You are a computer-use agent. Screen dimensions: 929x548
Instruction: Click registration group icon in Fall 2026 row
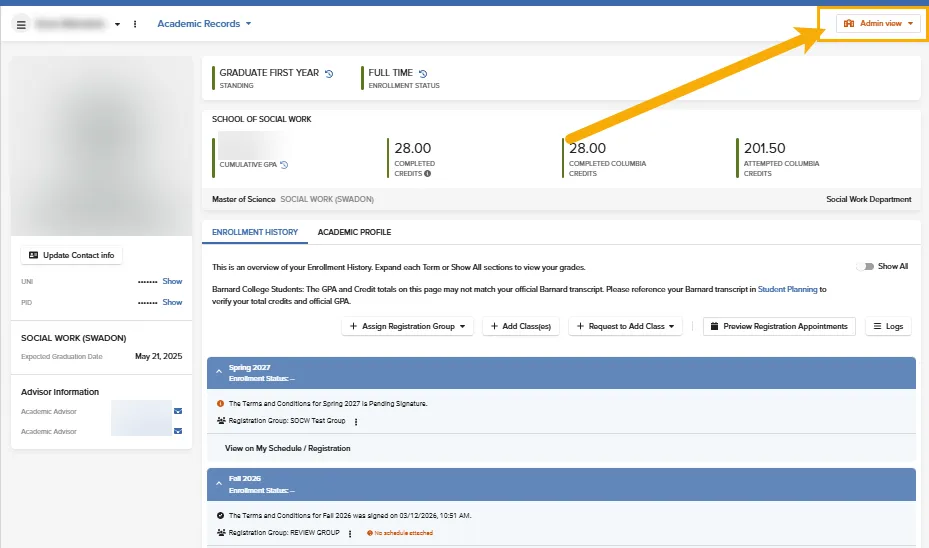pos(221,533)
